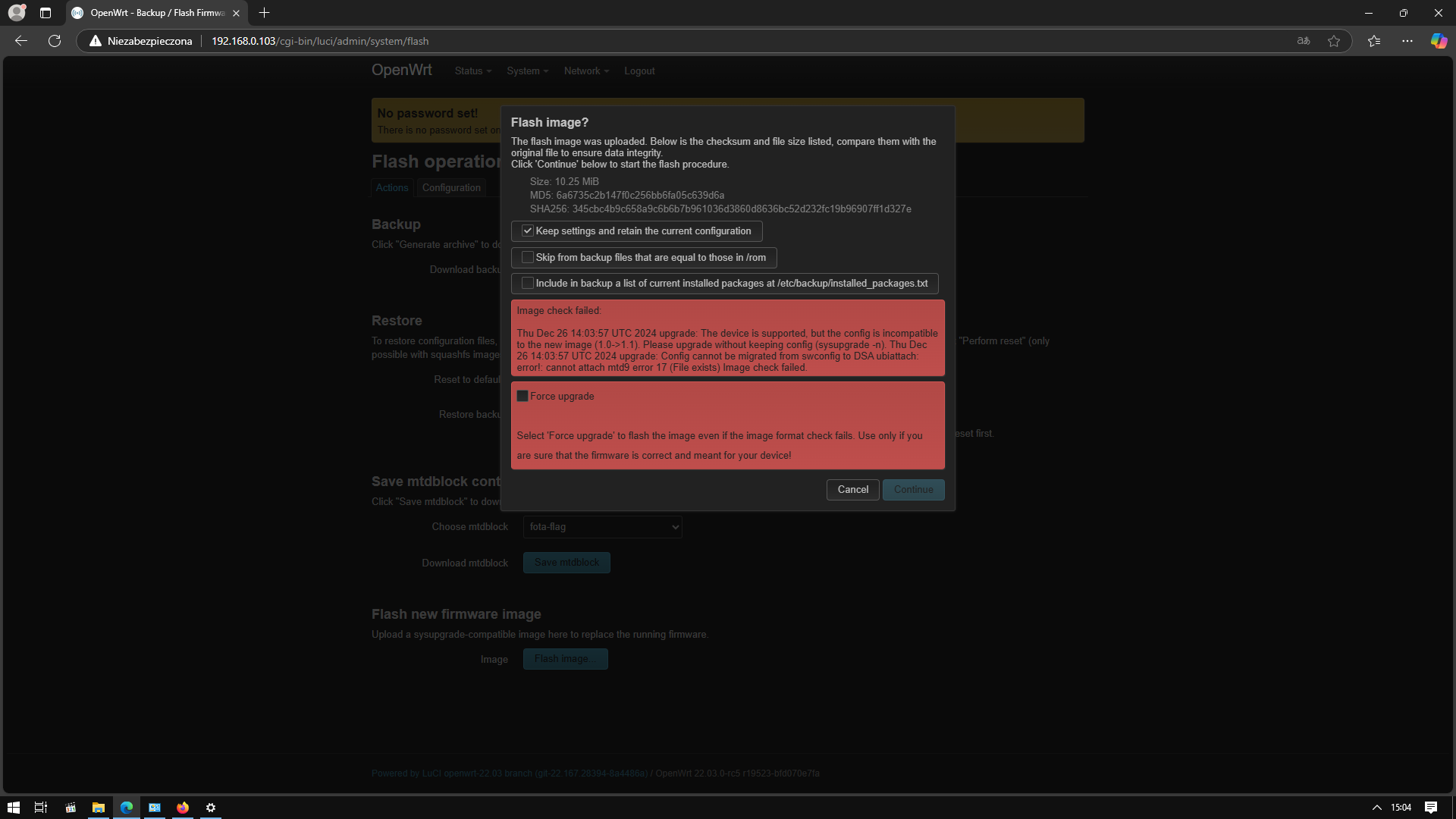The height and width of the screenshot is (819, 1456).
Task: Uncheck Keep settings and retain configuration
Action: point(528,231)
